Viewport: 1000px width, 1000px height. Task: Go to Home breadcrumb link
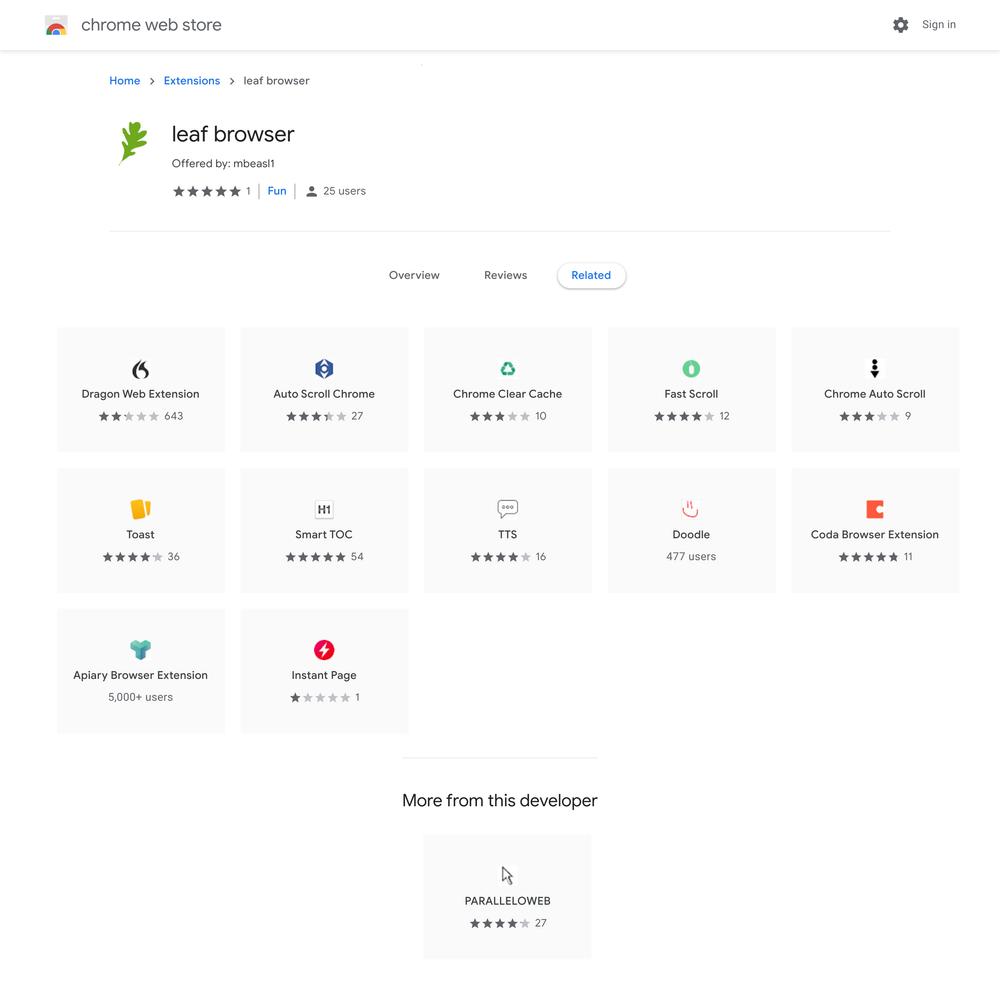click(124, 80)
